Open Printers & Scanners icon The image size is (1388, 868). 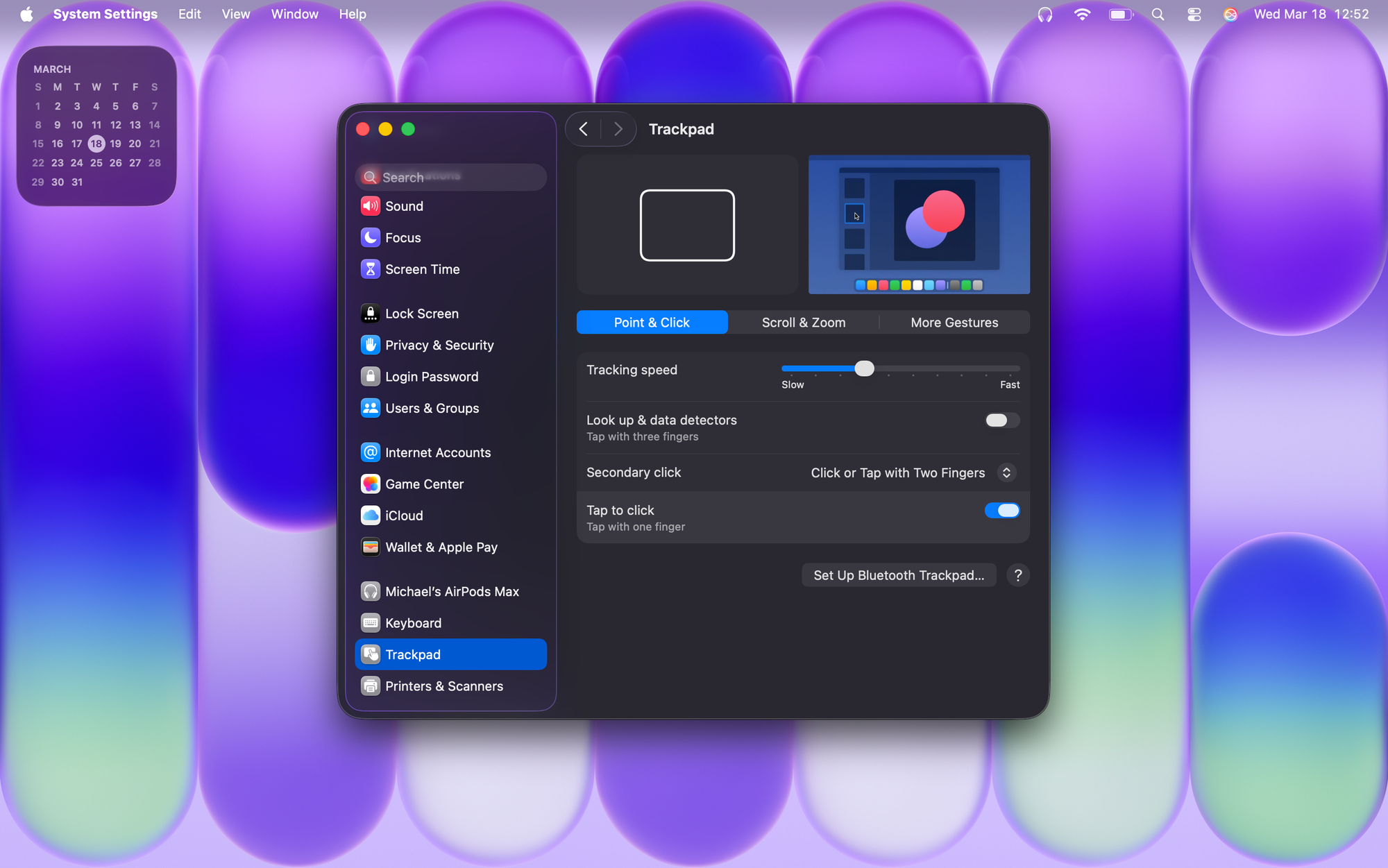[x=370, y=686]
